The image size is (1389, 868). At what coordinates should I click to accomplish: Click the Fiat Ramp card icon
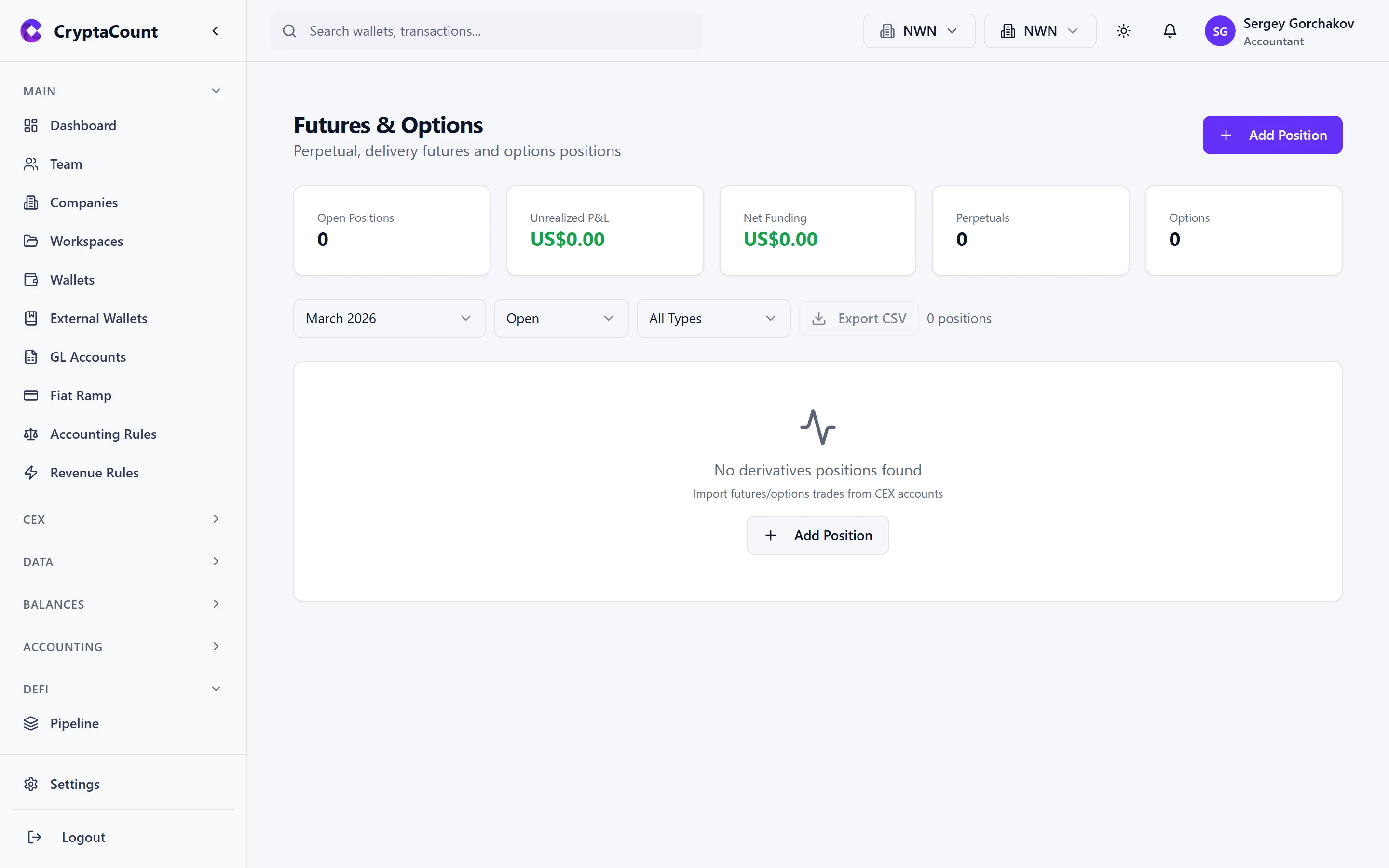pos(31,395)
